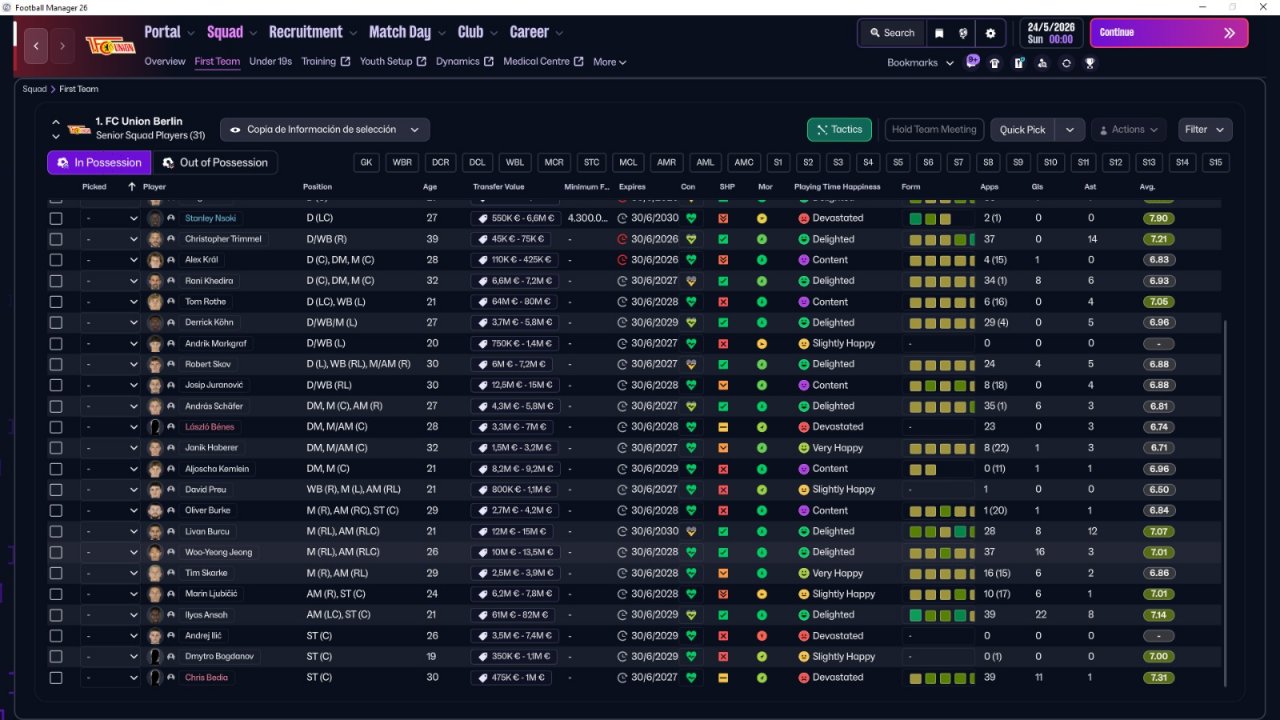The width and height of the screenshot is (1280, 720).
Task: Open the Recruitment menu
Action: (305, 32)
